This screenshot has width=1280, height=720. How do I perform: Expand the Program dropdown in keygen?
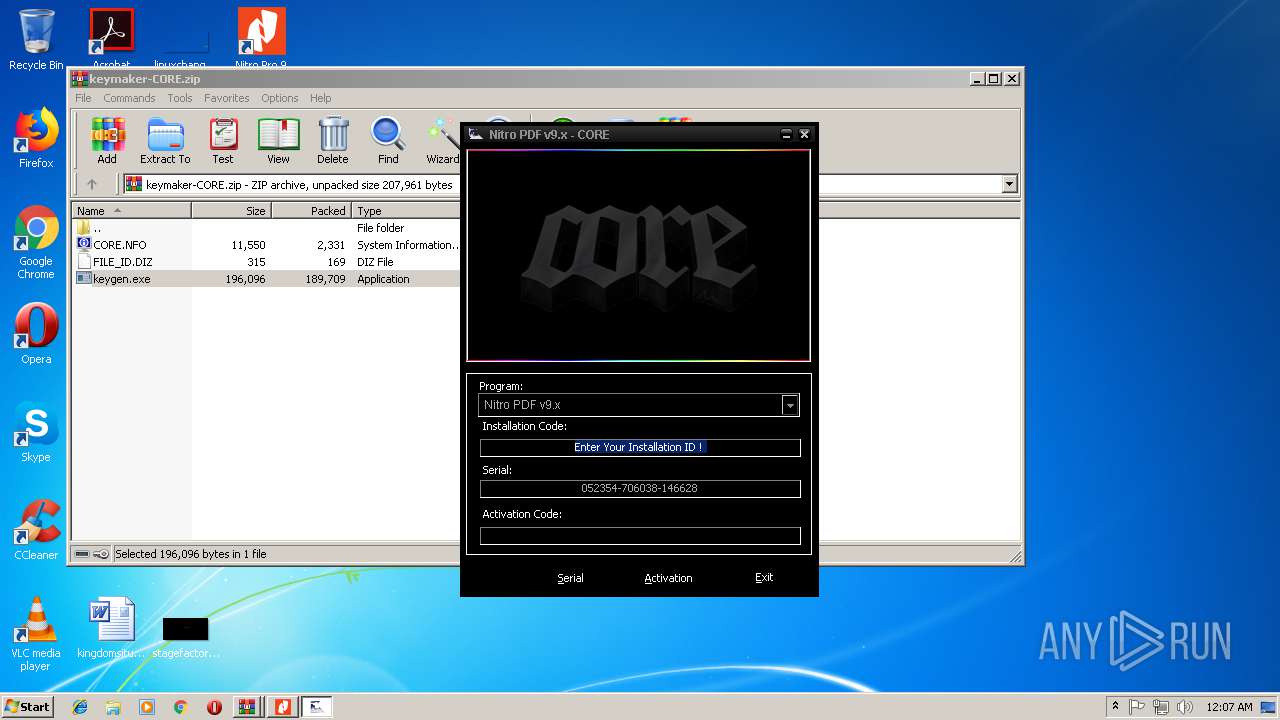790,405
